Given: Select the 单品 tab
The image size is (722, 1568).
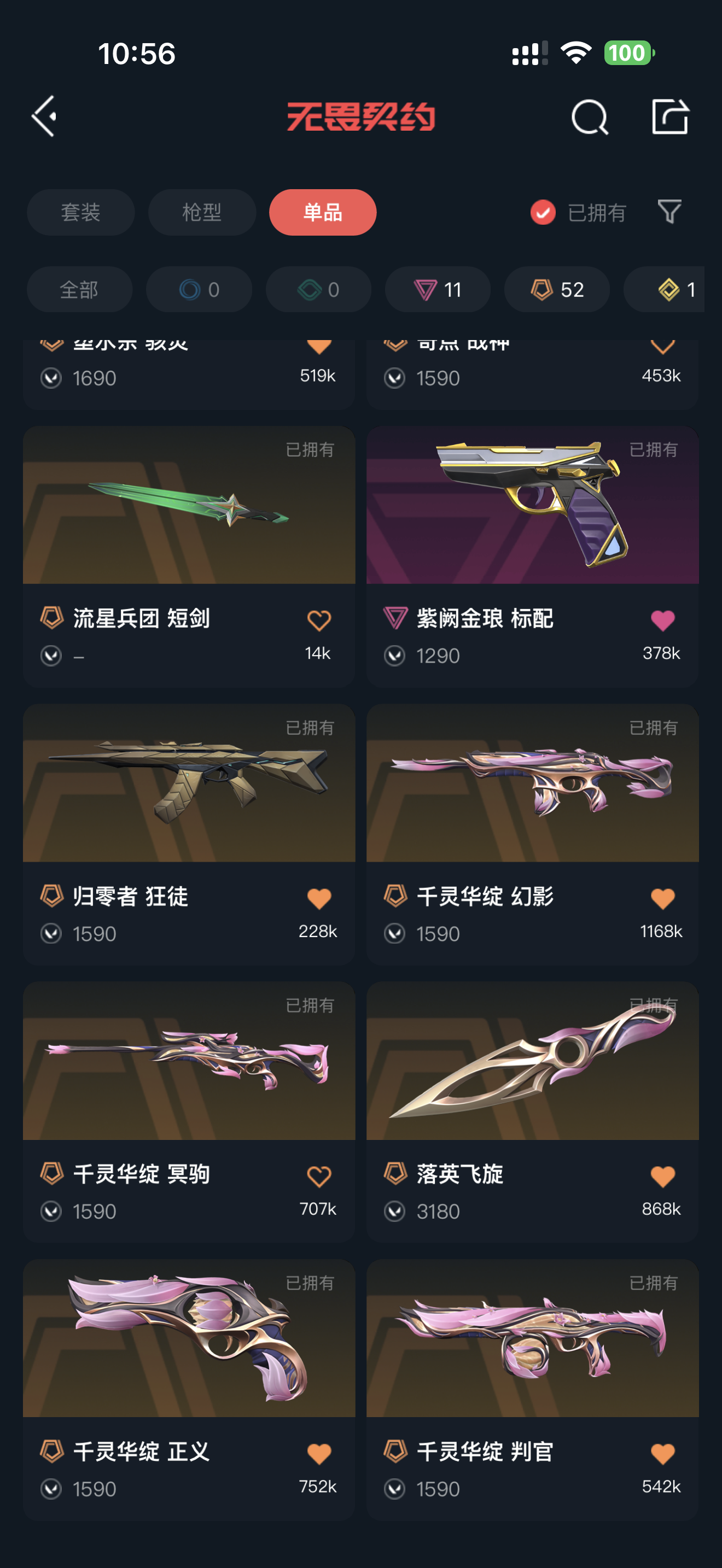Looking at the screenshot, I should click(323, 213).
